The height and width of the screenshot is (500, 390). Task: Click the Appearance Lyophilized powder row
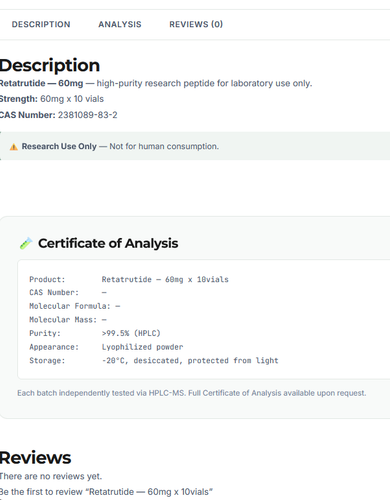click(x=106, y=347)
